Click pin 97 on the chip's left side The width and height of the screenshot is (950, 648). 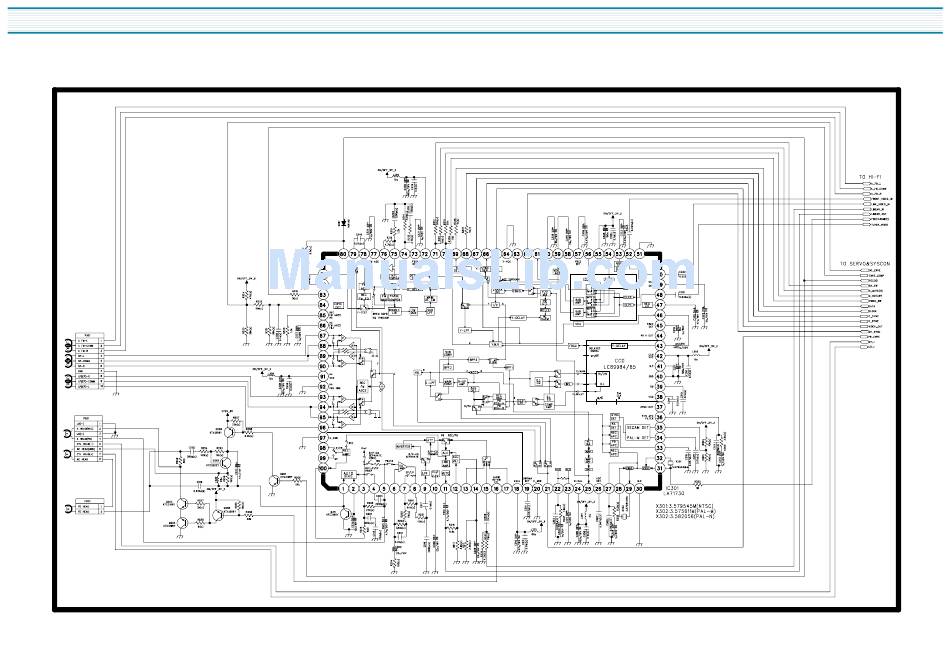(x=323, y=438)
